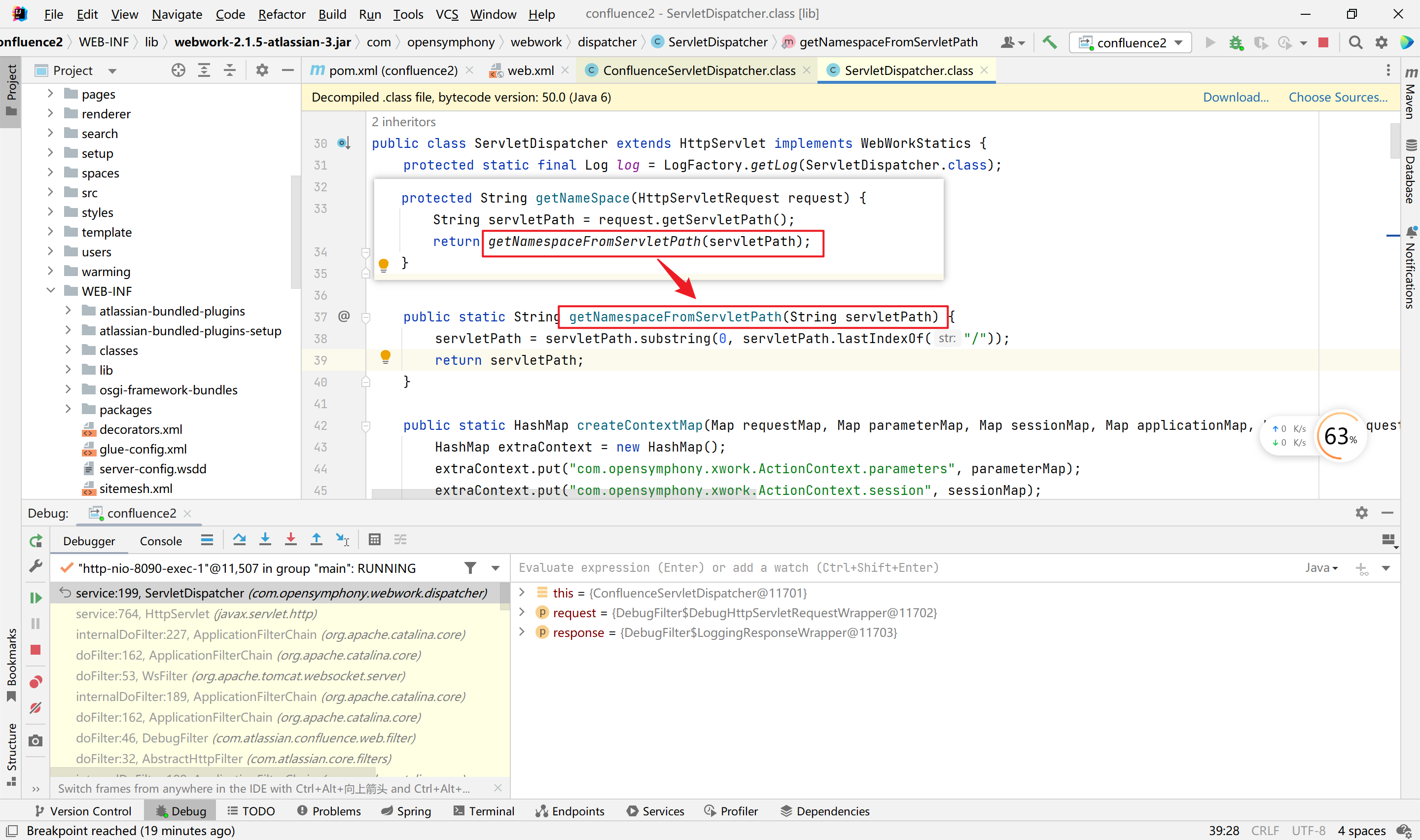The image size is (1420, 840).
Task: Click the Step Over debugger icon
Action: 239,540
